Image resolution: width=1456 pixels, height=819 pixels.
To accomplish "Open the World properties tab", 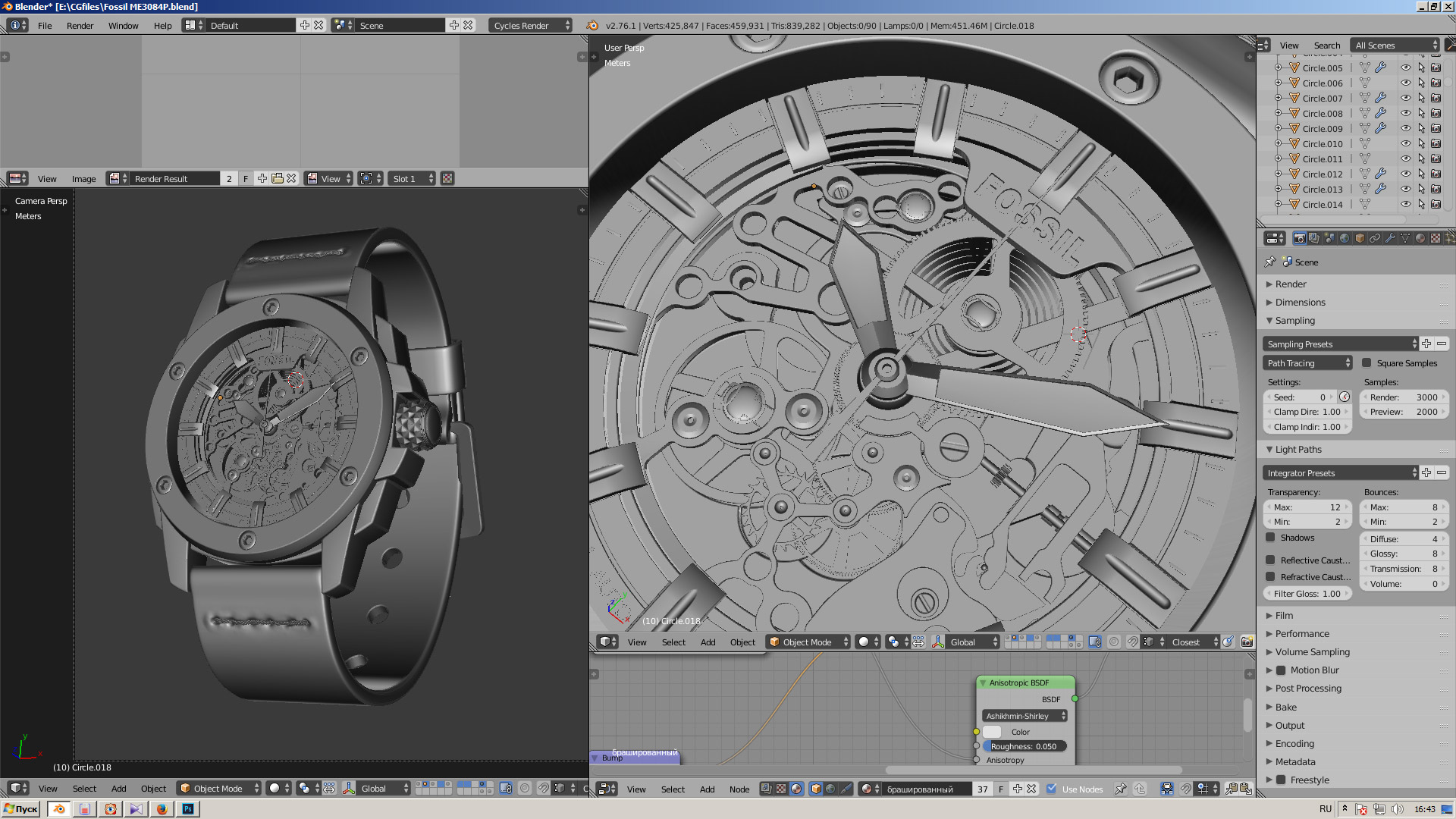I will click(1345, 238).
